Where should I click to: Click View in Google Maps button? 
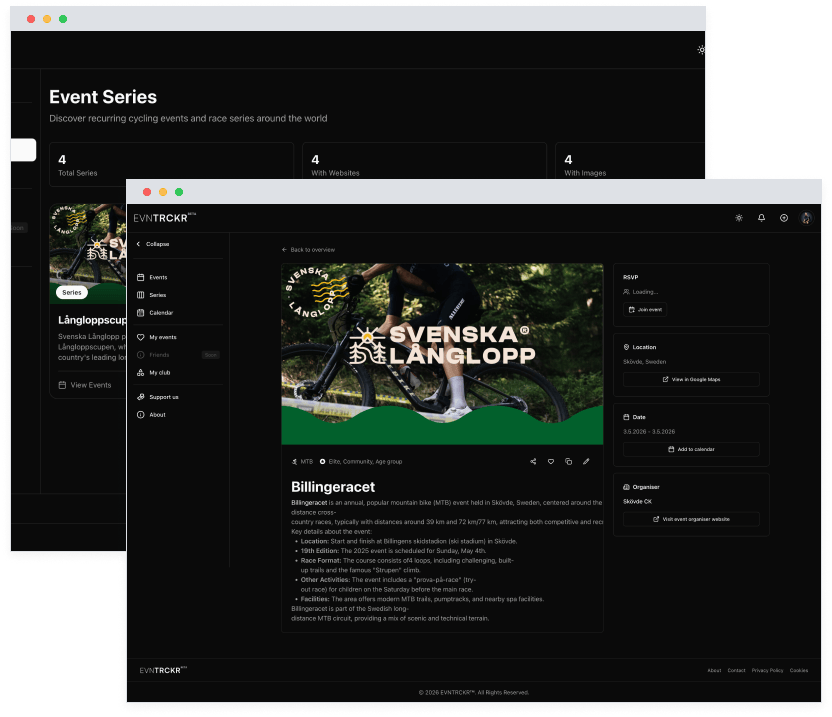(691, 380)
